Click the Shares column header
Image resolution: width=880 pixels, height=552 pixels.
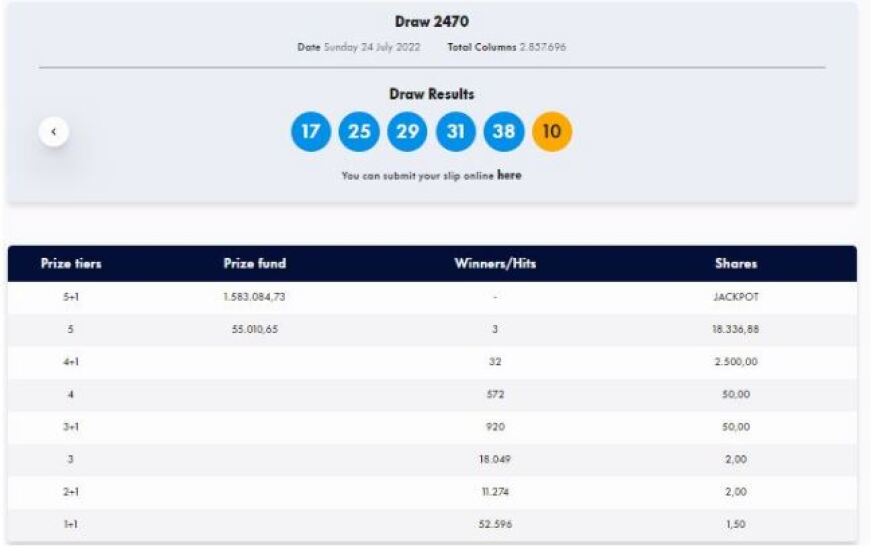(x=735, y=264)
